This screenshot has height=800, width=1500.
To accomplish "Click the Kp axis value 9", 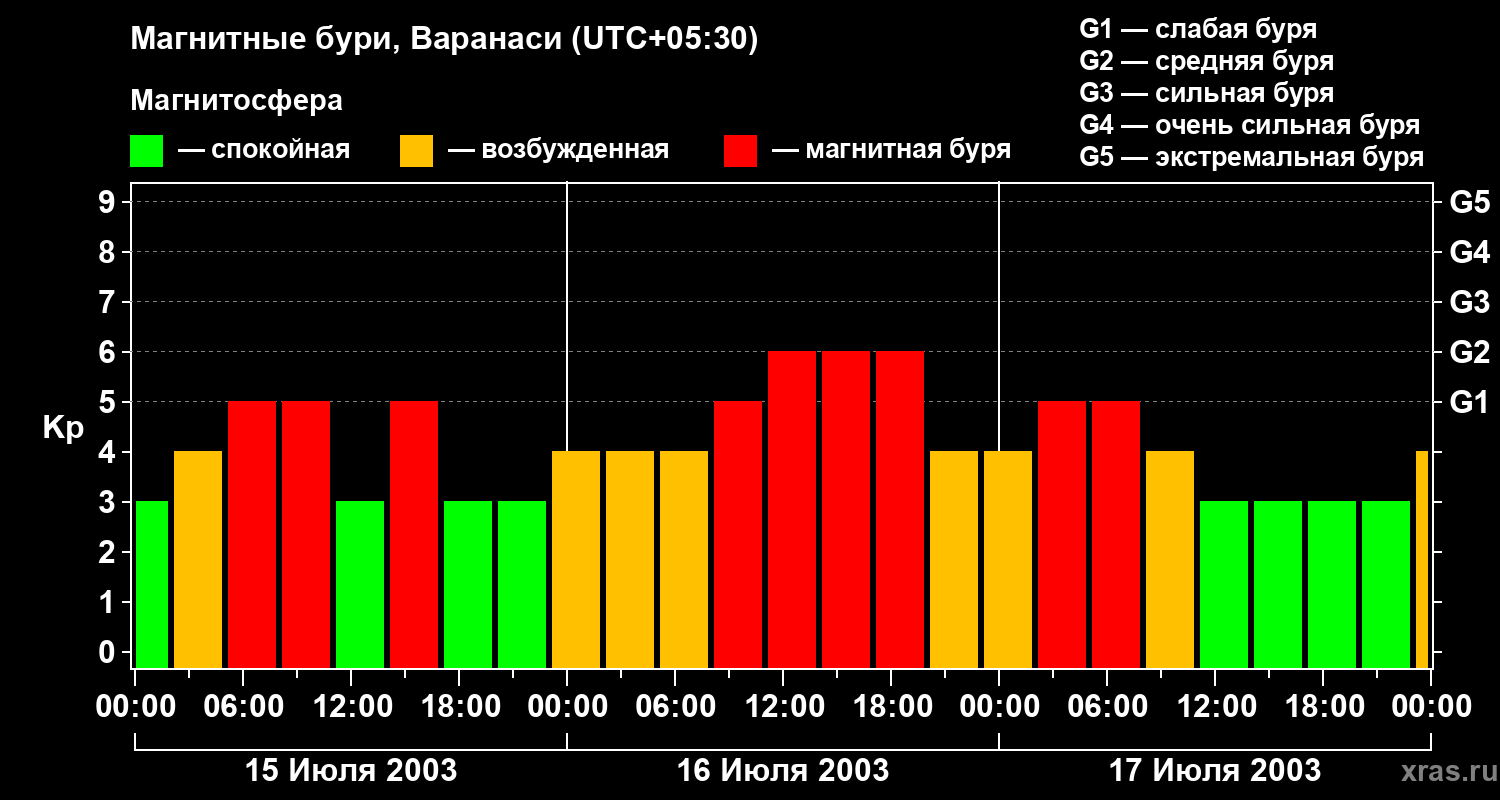I will 109,202.
